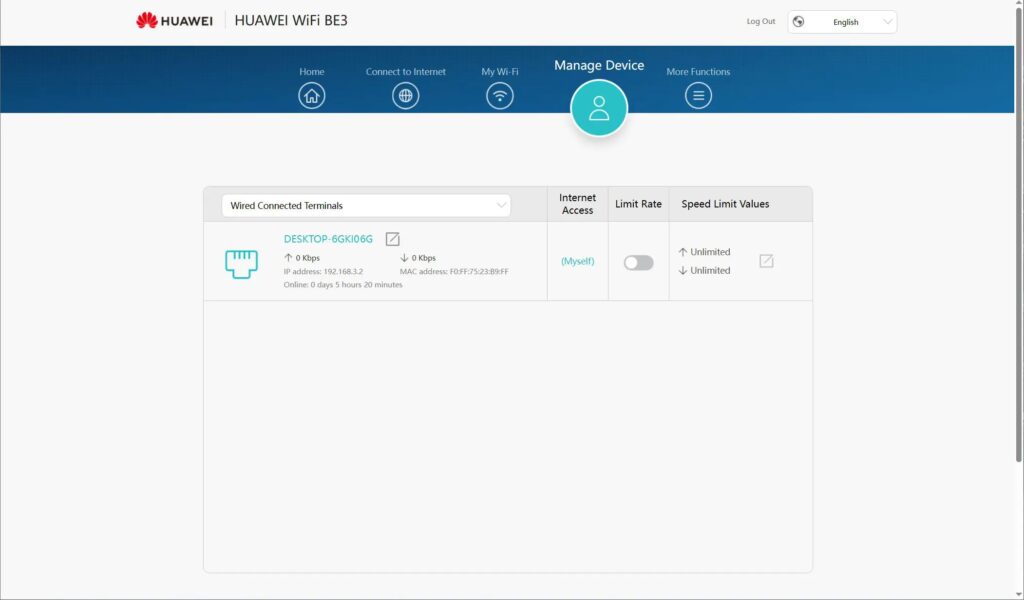Viewport: 1024px width, 600px height.
Task: Click the Log Out link
Action: [761, 22]
